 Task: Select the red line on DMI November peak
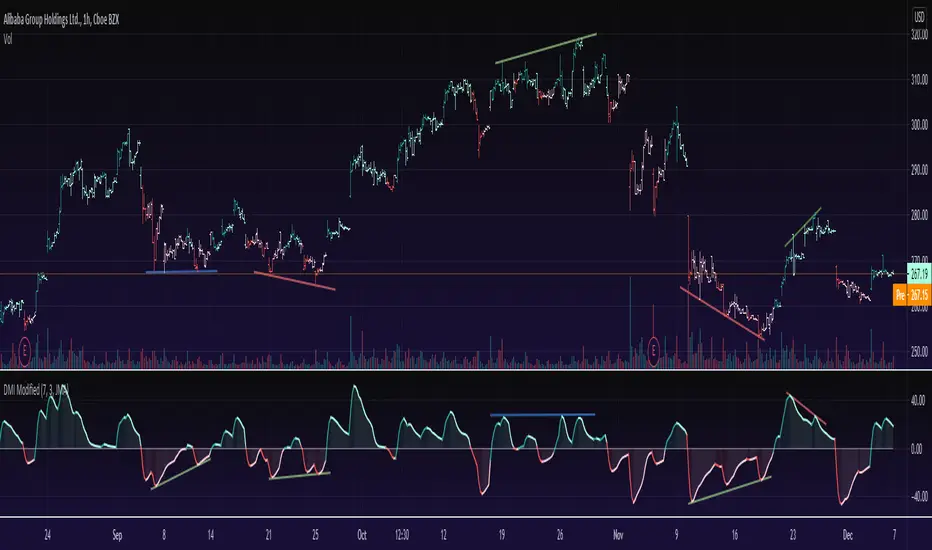pyautogui.click(x=806, y=408)
